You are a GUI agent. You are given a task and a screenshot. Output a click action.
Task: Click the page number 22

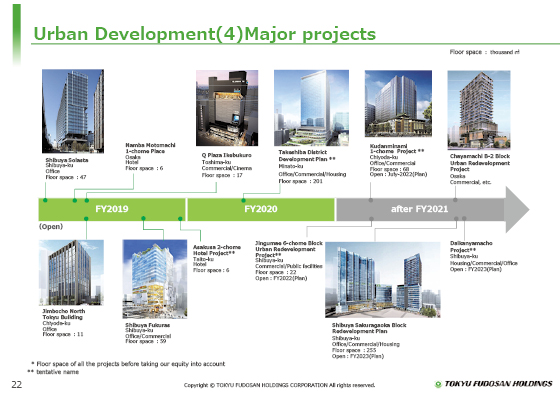click(x=17, y=385)
